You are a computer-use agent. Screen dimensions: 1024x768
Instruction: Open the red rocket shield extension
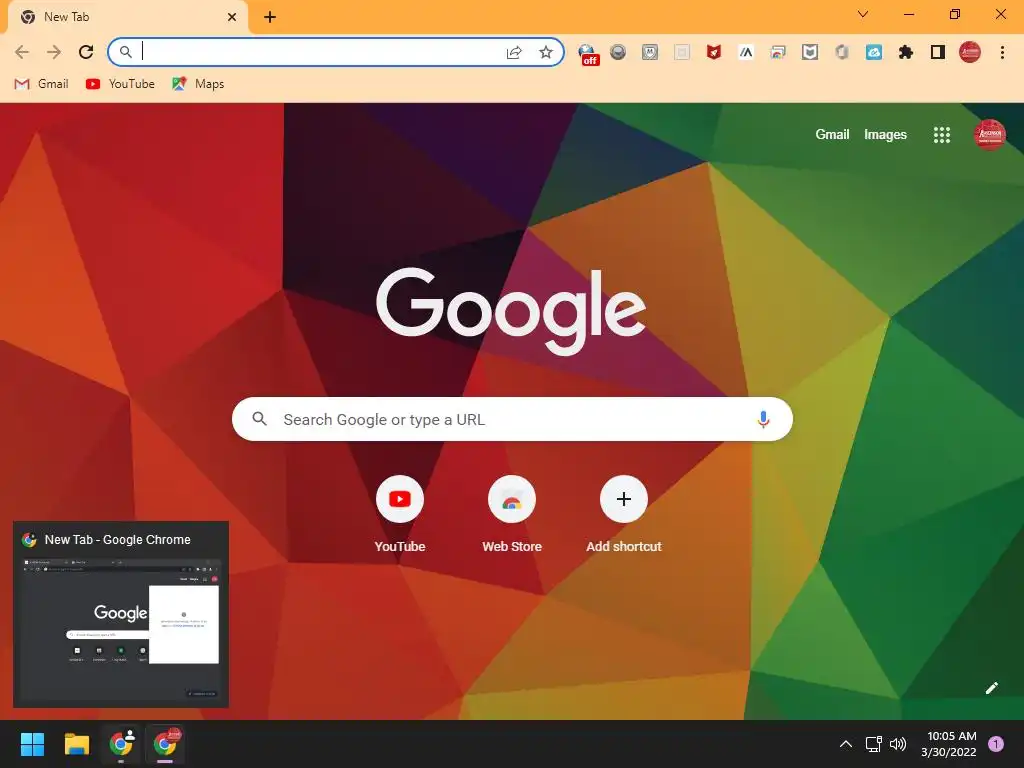pos(714,52)
